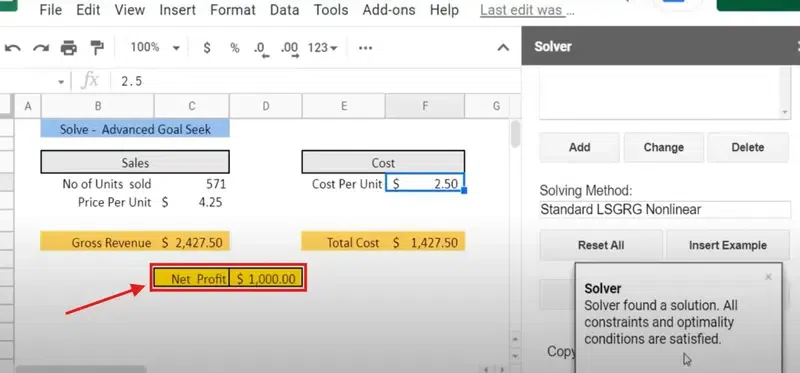Activate the paint format tool
The image size is (800, 373).
coord(96,48)
